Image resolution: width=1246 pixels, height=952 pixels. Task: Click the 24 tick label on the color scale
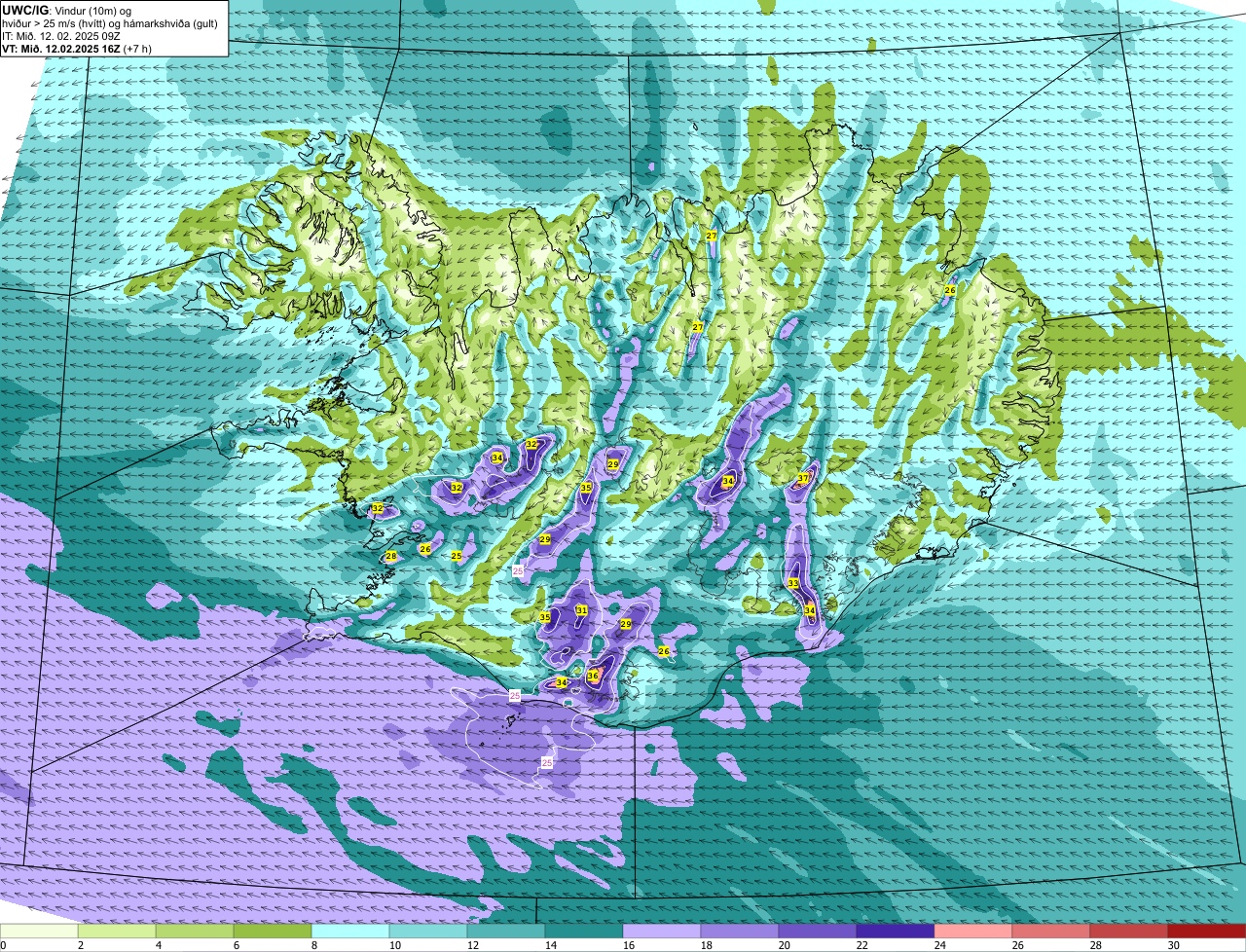tap(940, 945)
